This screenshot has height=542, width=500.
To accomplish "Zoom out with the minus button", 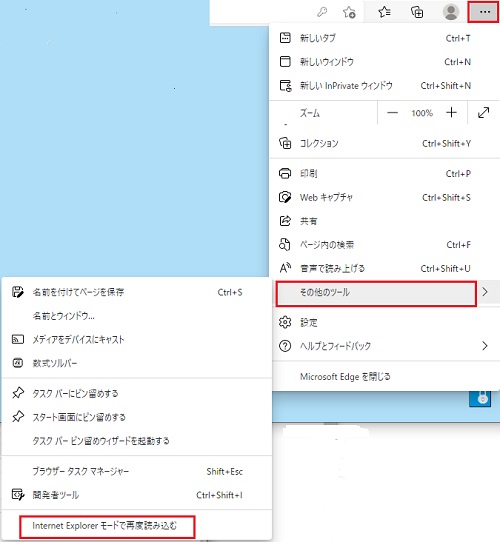I will (x=392, y=113).
